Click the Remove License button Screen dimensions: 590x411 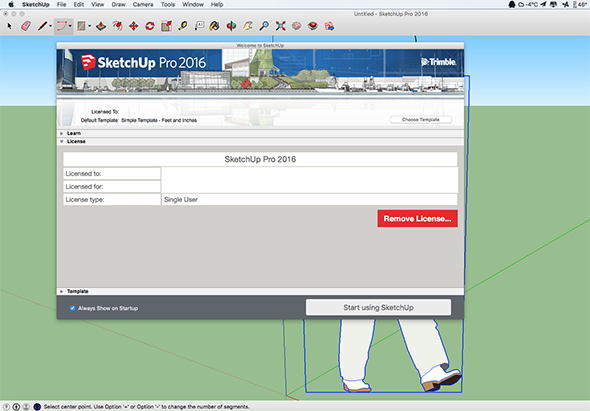tap(417, 219)
